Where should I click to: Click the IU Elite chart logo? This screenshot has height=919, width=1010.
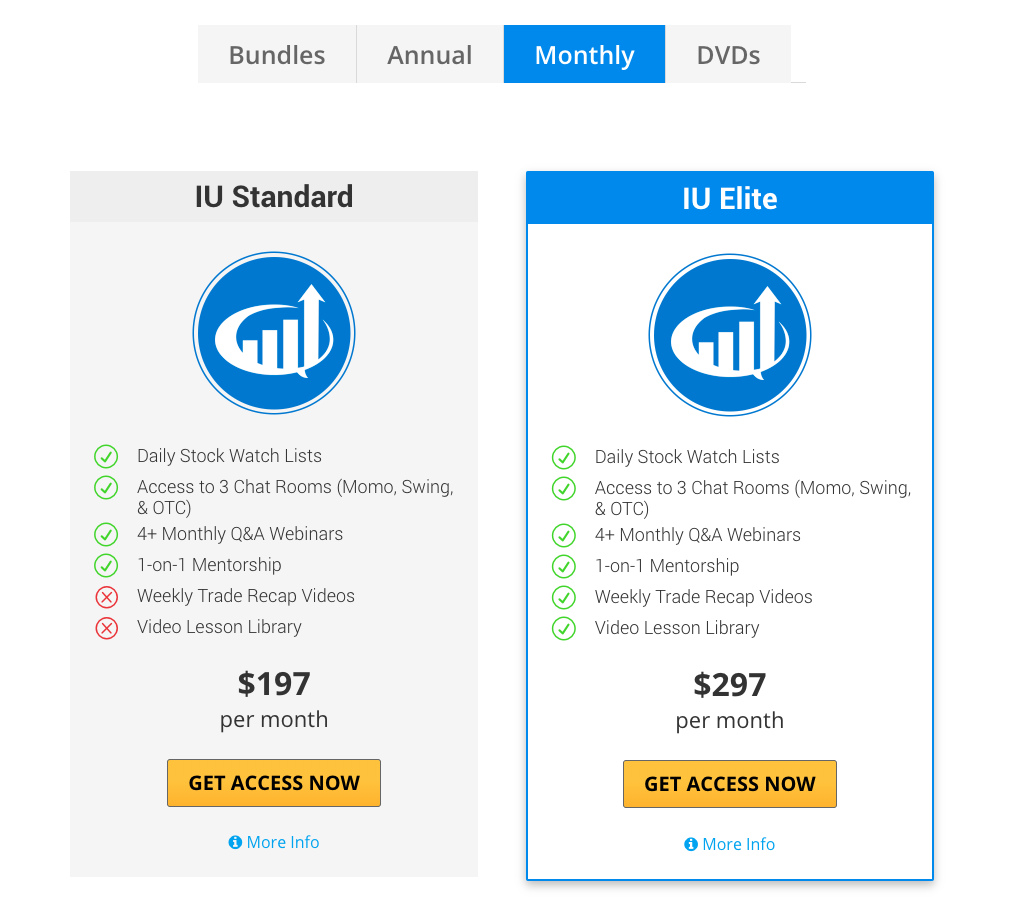coord(729,336)
